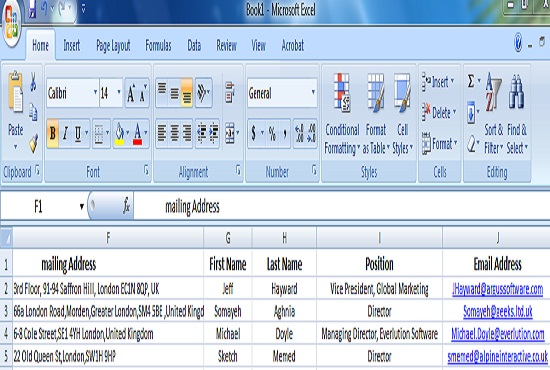This screenshot has width=550, height=370.
Task: Toggle Bottom Align vertical alignment
Action: pos(187,93)
